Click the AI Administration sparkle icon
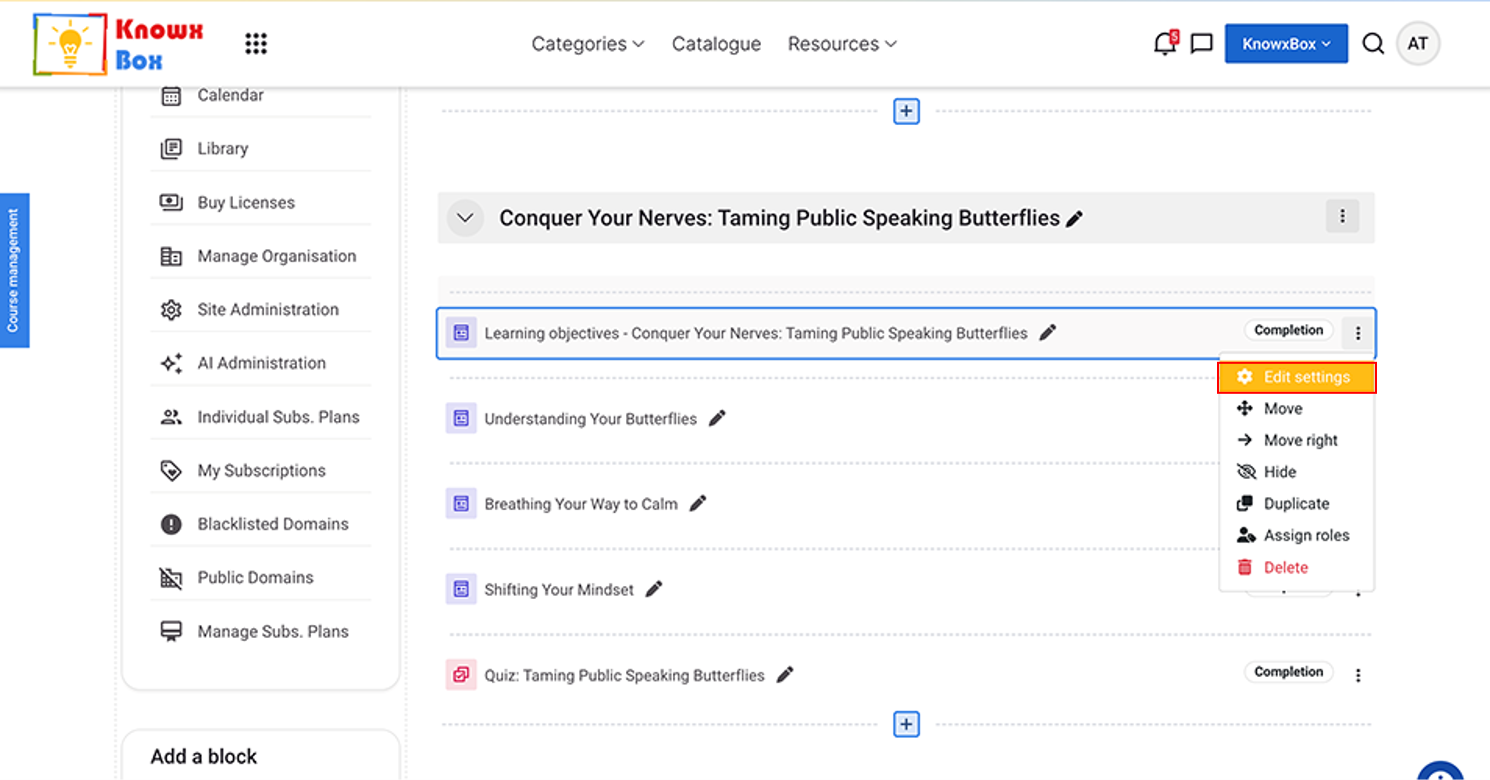Screen dimensions: 1490x780 tap(171, 363)
